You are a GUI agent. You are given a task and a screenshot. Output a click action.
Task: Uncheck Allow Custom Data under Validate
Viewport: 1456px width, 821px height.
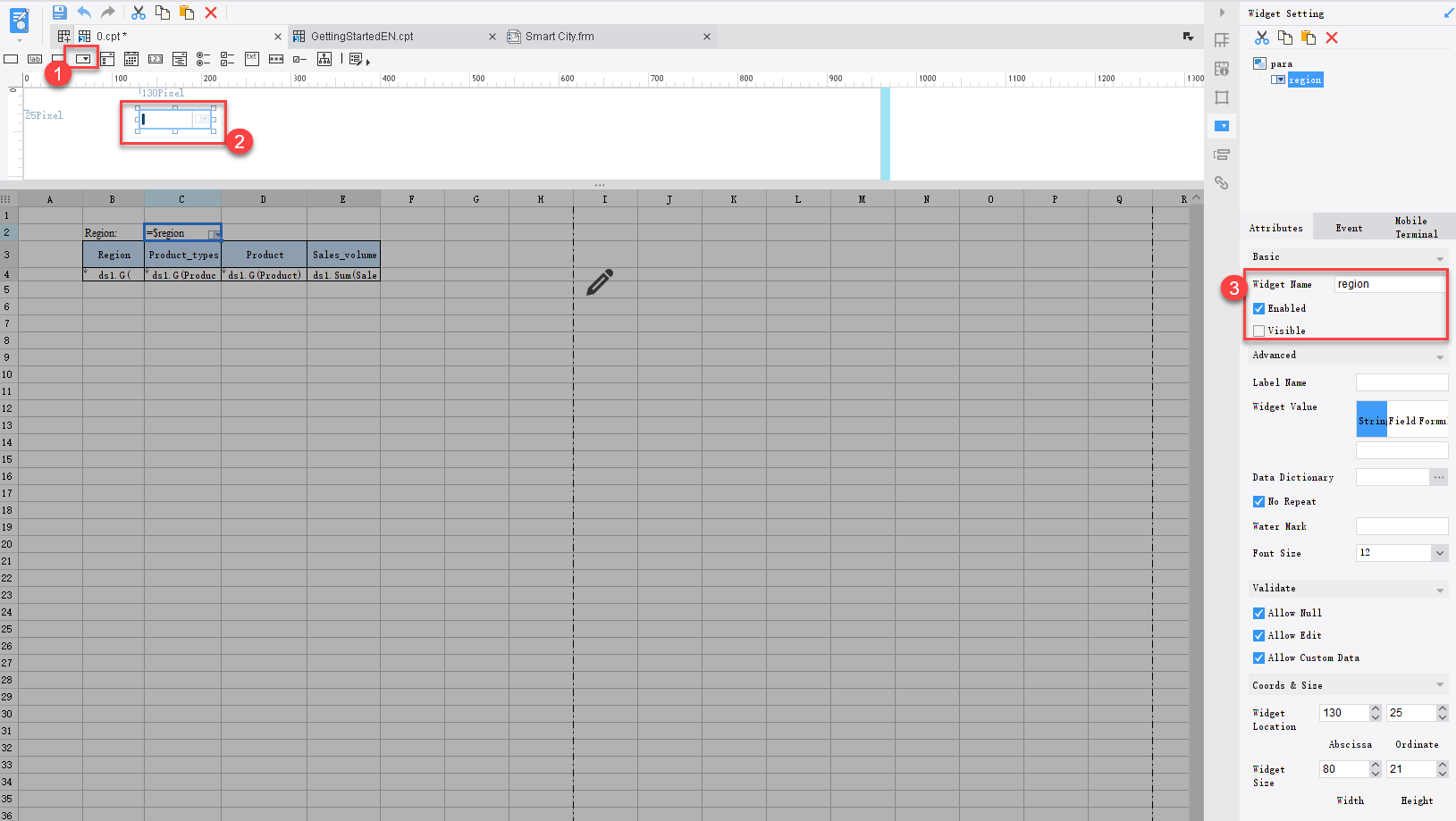pos(1258,658)
